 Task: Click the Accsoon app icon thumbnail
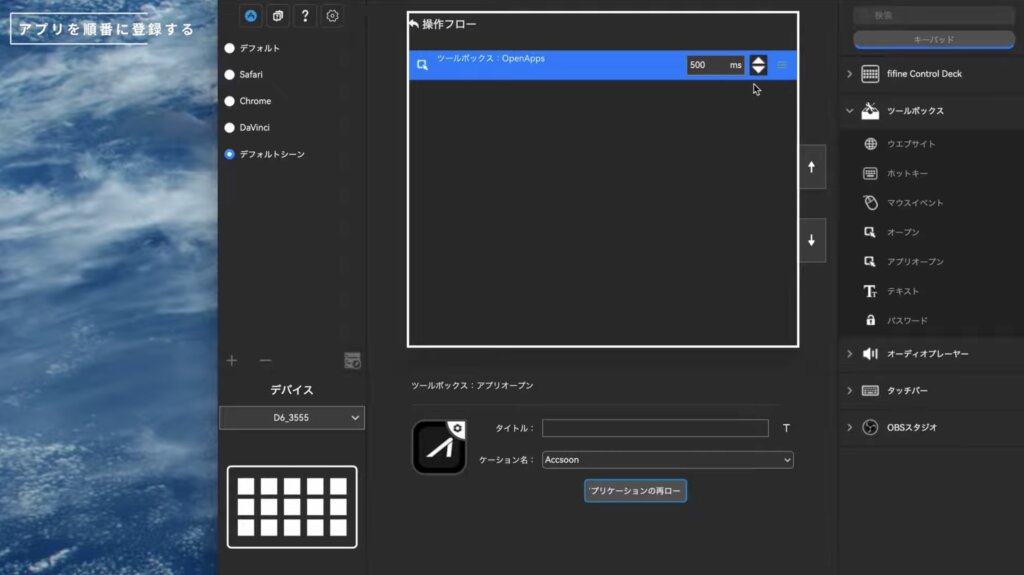tap(439, 446)
